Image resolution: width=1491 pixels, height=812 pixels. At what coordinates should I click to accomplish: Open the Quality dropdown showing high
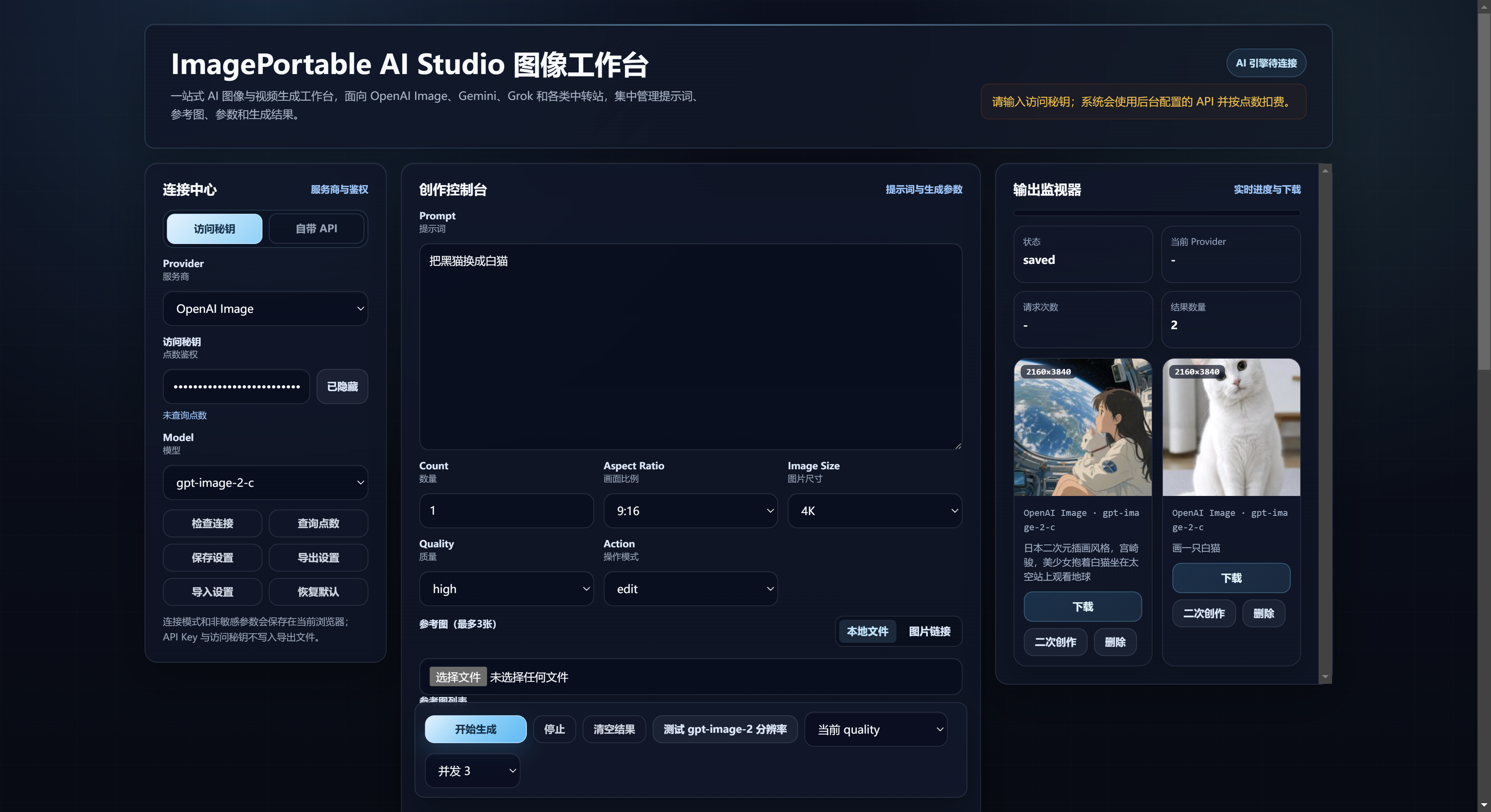(507, 589)
